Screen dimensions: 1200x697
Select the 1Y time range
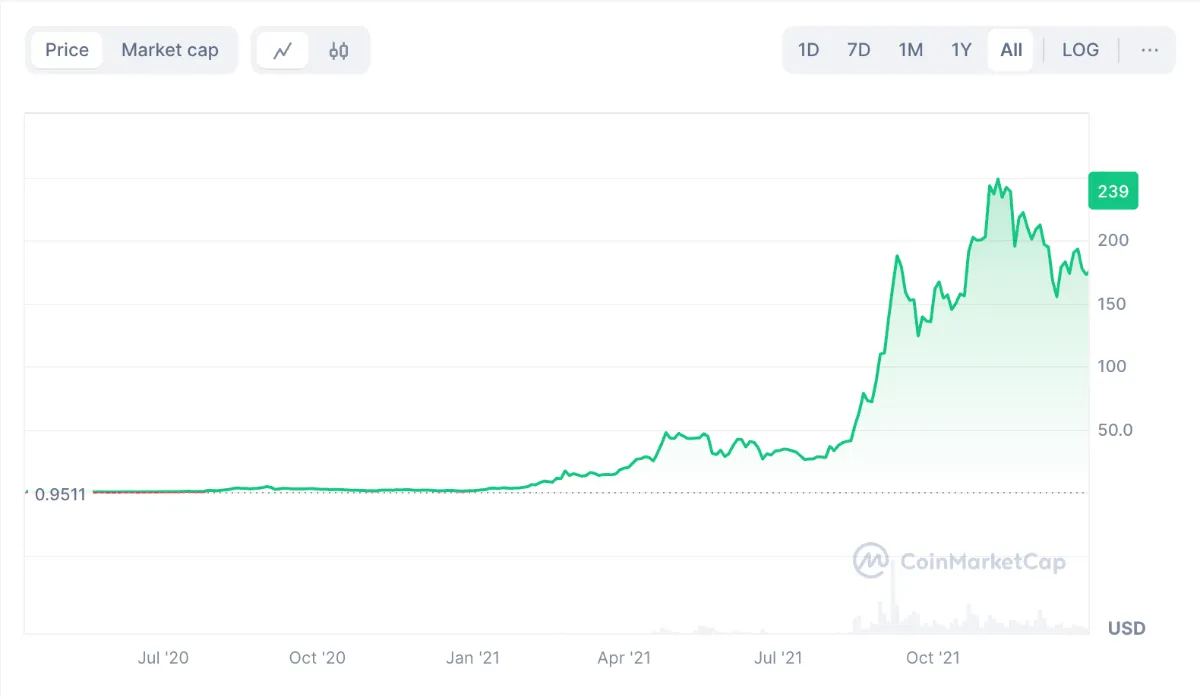[x=960, y=50]
